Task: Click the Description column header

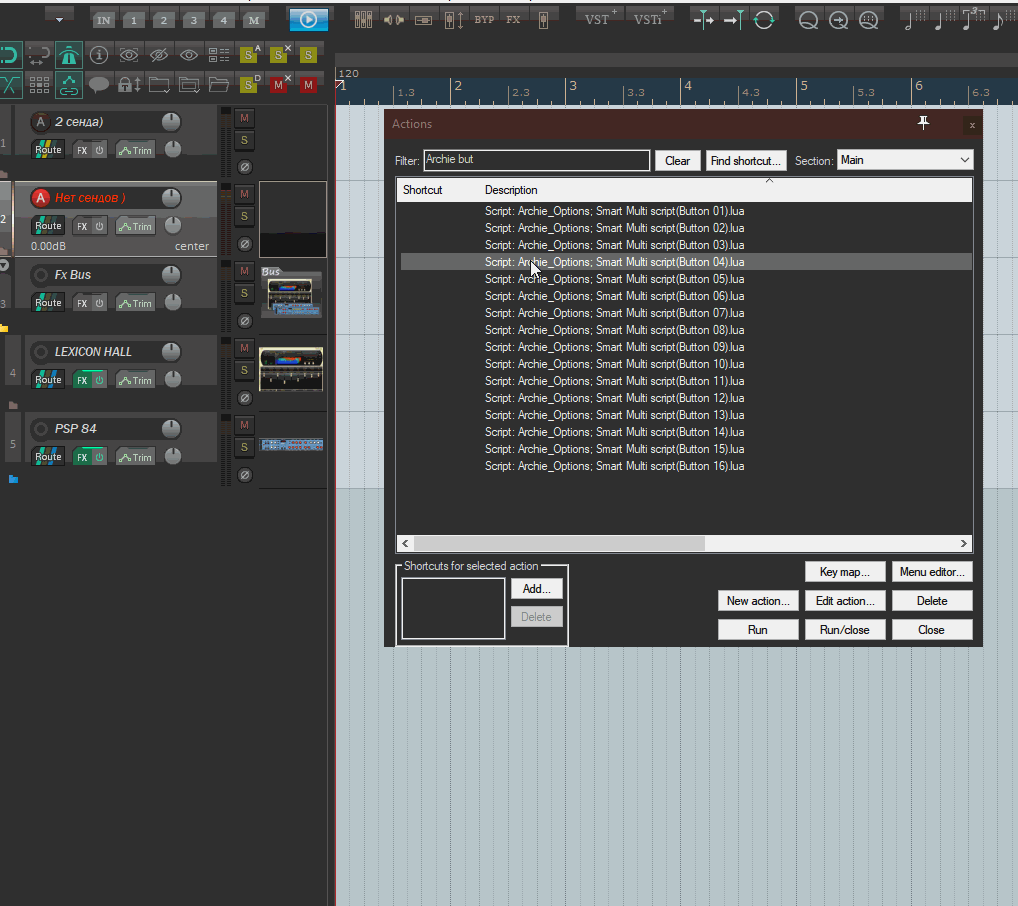Action: click(x=511, y=190)
